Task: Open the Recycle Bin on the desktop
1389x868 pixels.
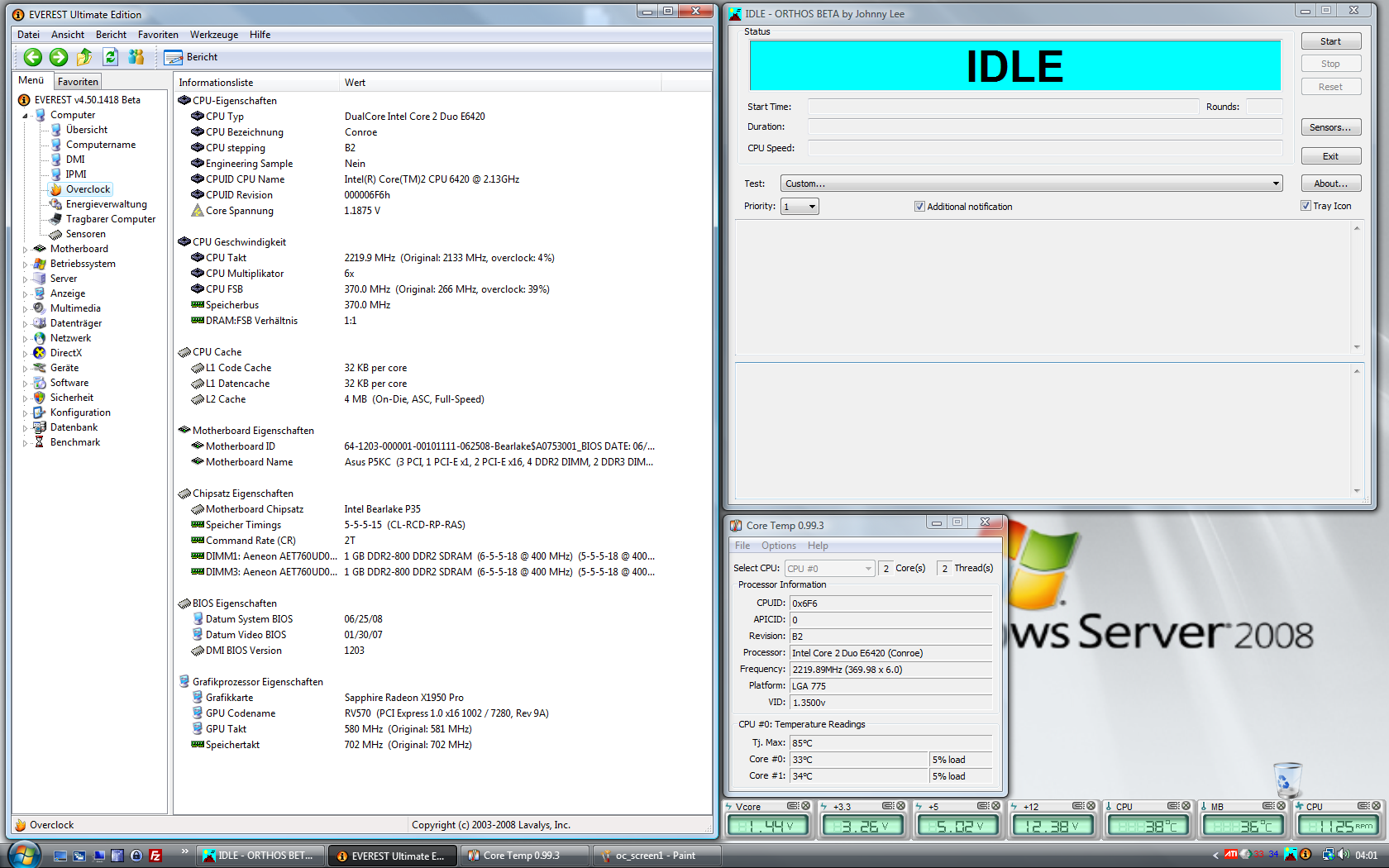Action: [1287, 780]
